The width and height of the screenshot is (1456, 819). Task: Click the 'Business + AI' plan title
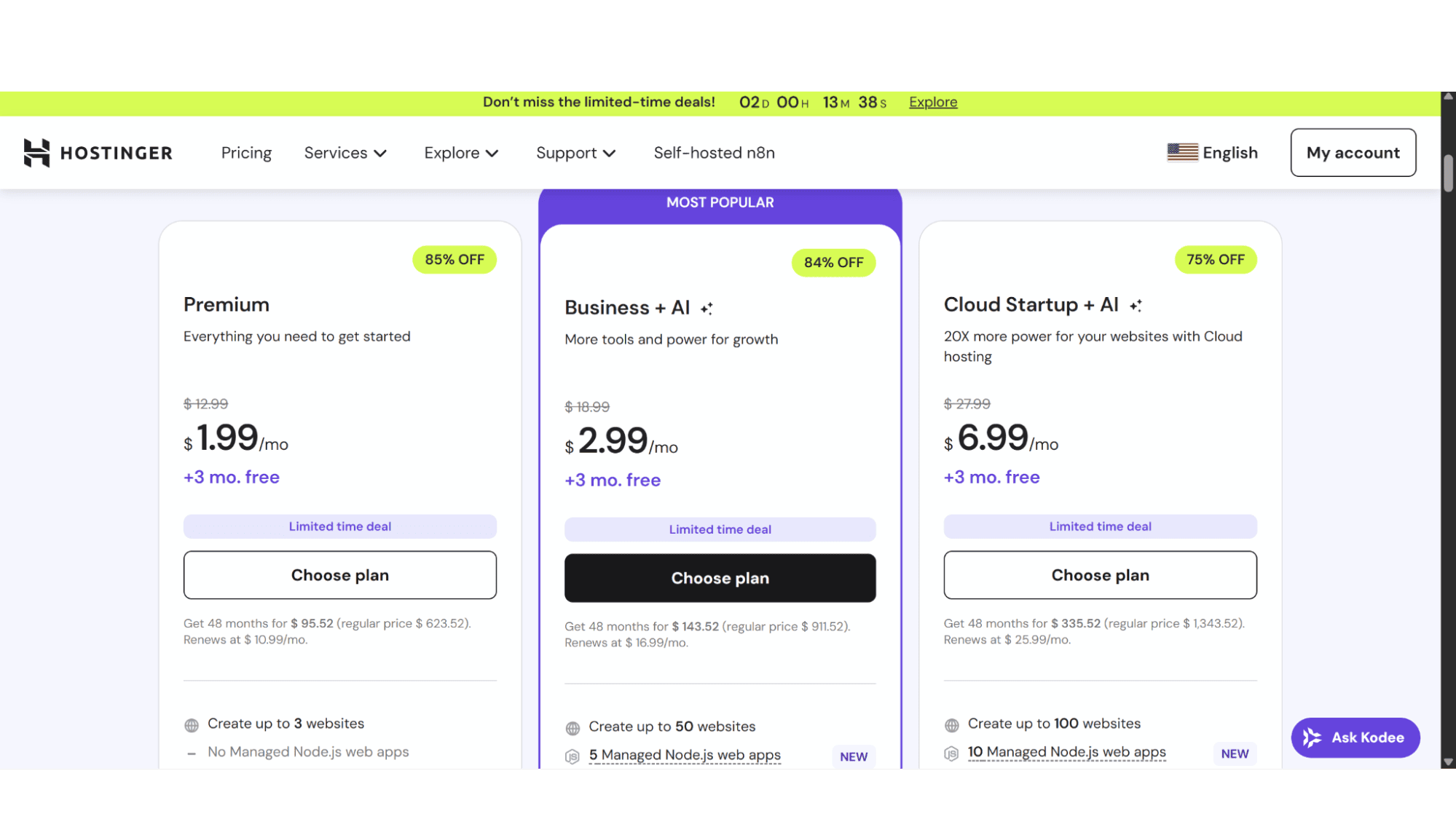click(x=627, y=308)
